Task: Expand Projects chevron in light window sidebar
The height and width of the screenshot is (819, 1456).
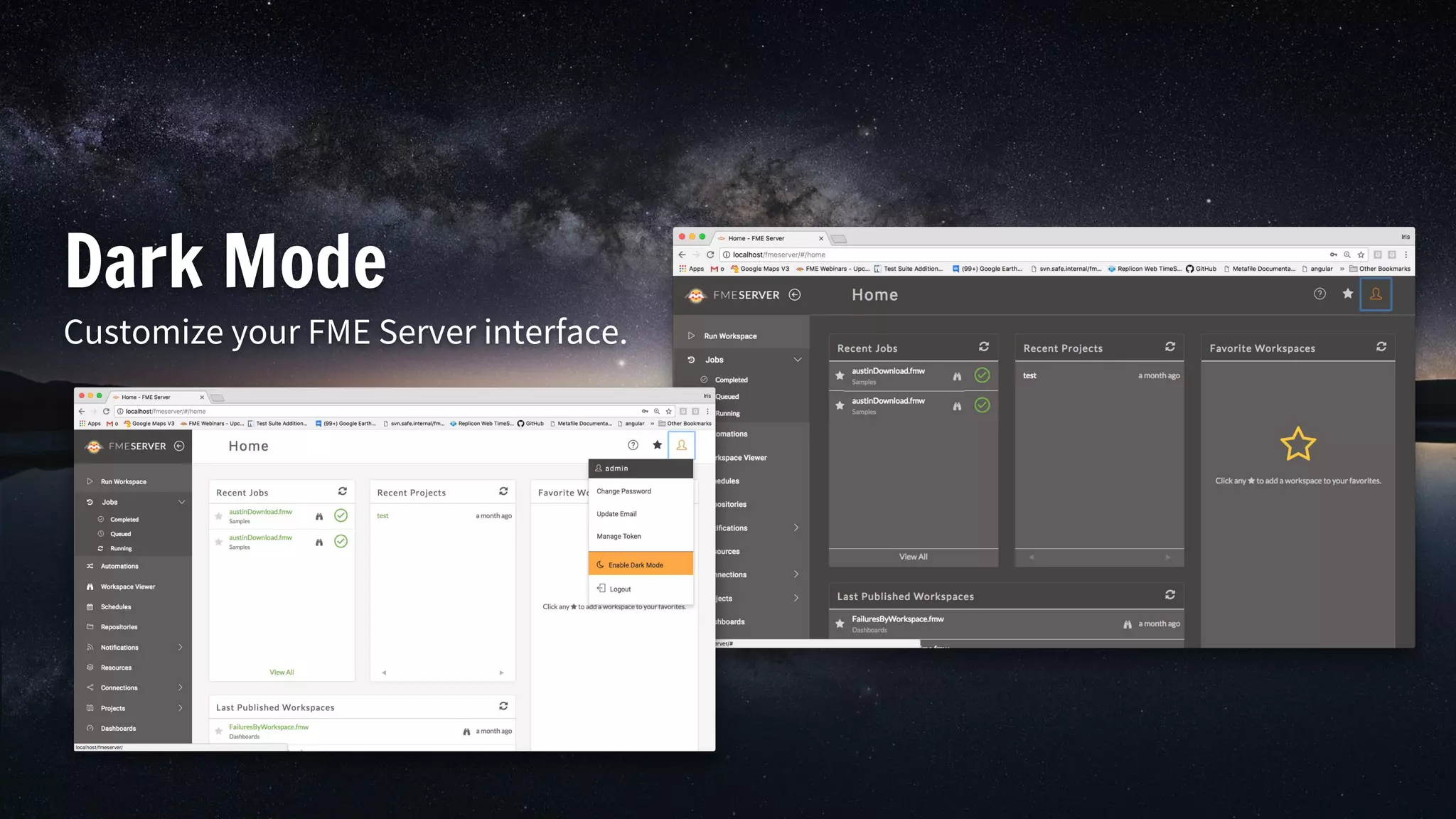Action: (x=181, y=708)
